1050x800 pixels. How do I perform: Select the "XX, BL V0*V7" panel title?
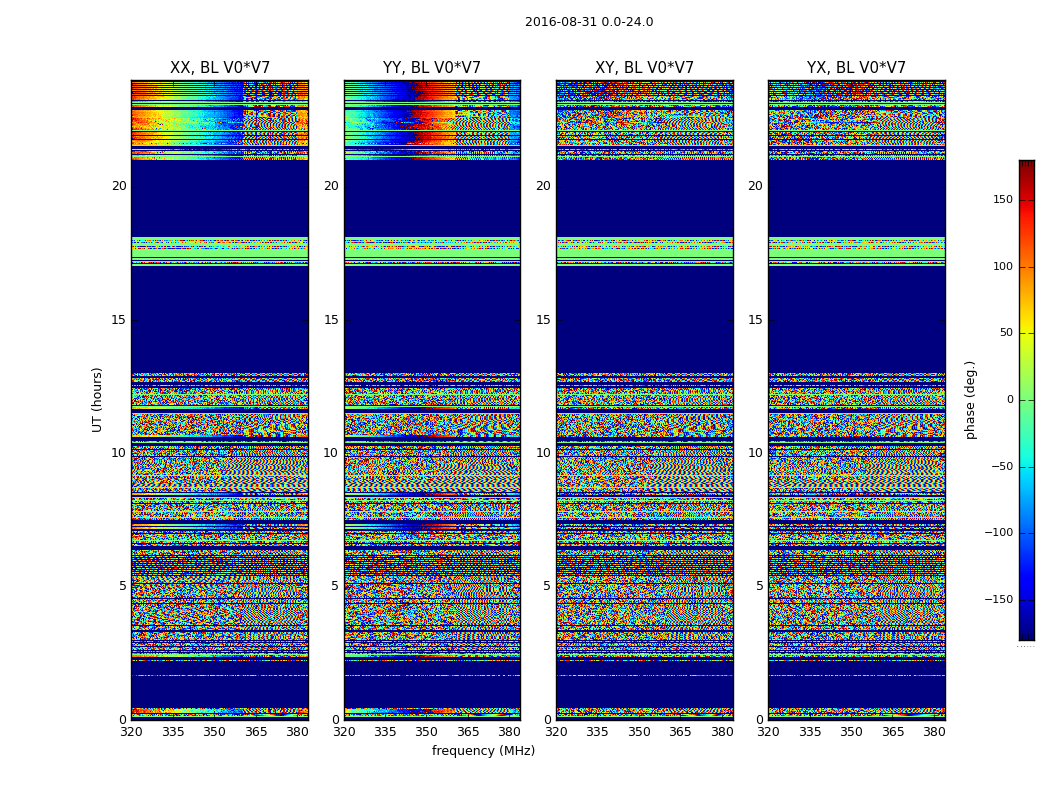pos(220,68)
